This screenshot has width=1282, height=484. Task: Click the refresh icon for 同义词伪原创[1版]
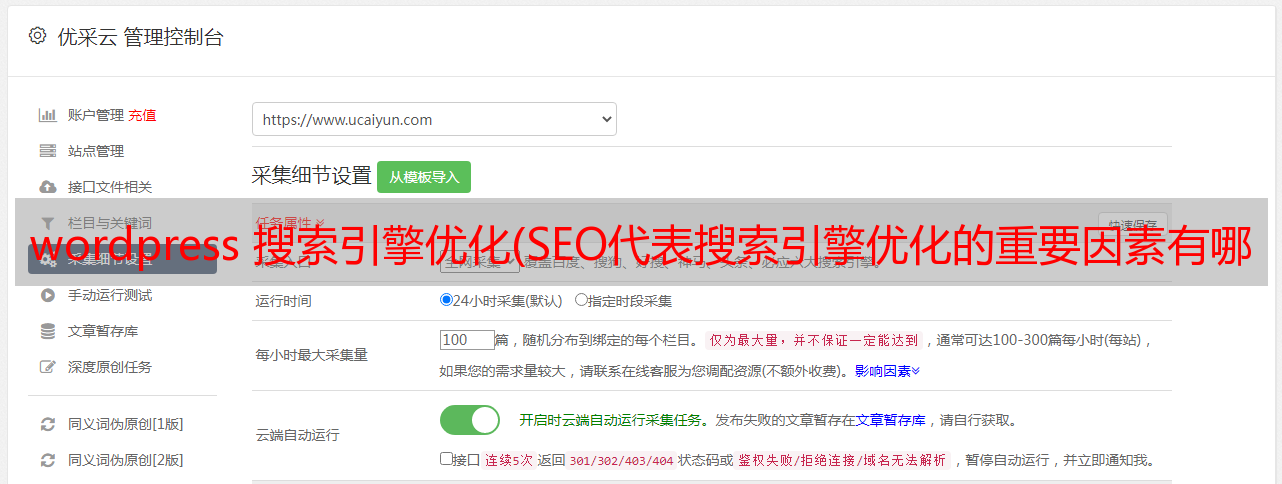point(47,424)
